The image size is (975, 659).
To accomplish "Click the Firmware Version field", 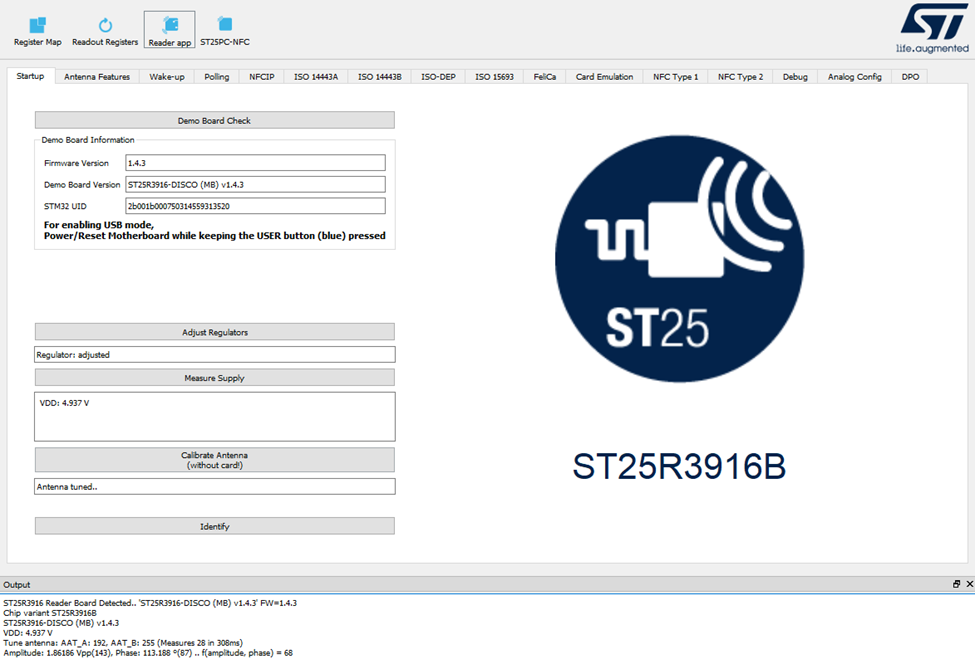I will [x=256, y=163].
